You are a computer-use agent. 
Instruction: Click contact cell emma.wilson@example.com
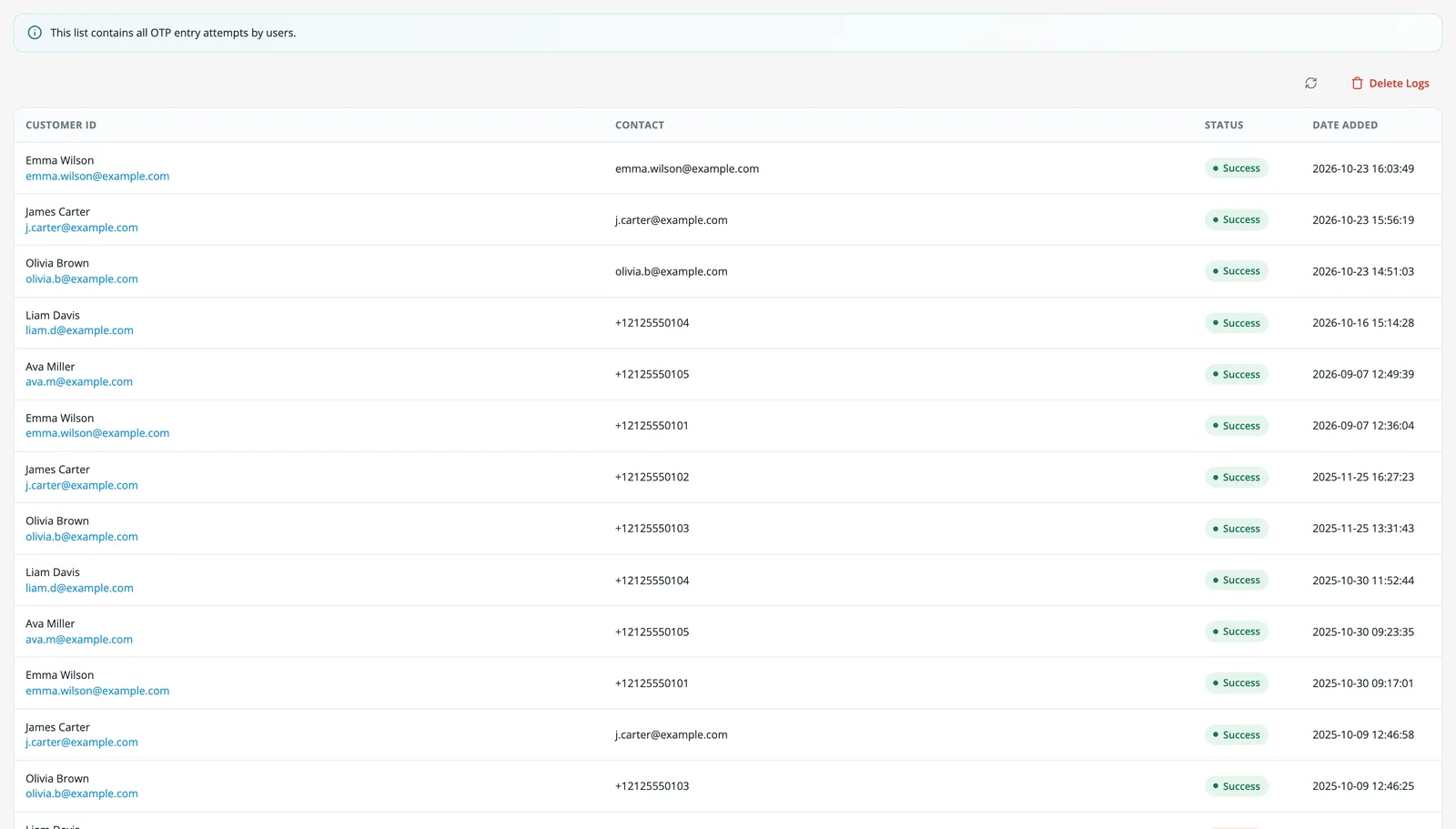click(x=687, y=168)
